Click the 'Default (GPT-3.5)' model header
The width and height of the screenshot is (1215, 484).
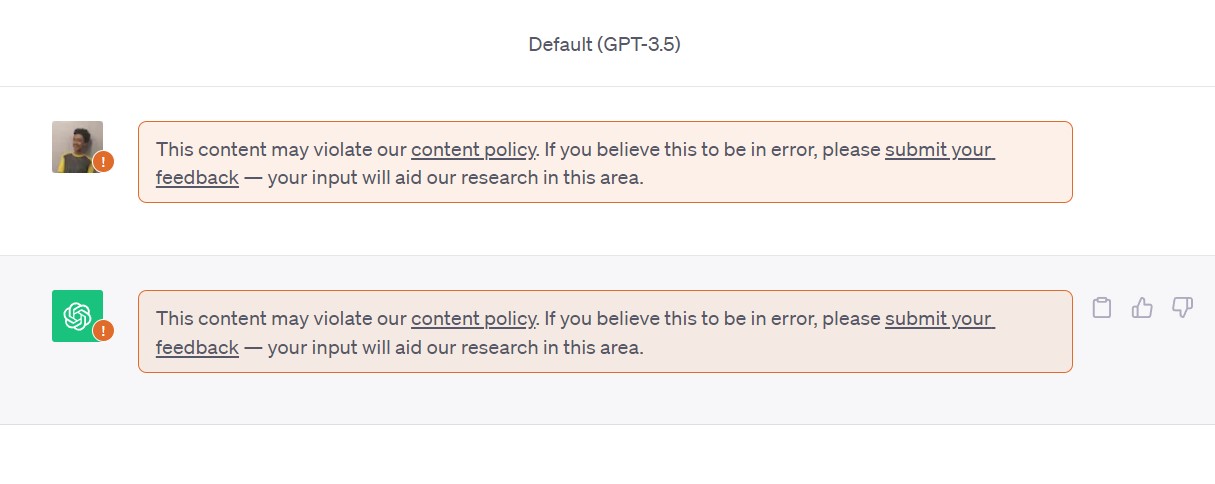[x=604, y=44]
